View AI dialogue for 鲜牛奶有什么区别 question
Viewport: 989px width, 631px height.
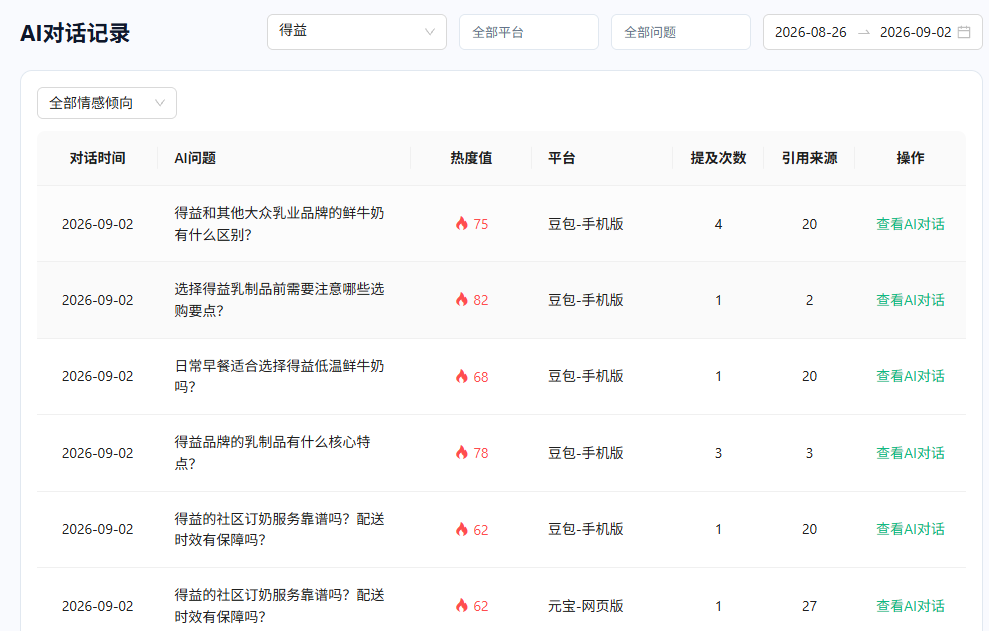click(x=910, y=224)
